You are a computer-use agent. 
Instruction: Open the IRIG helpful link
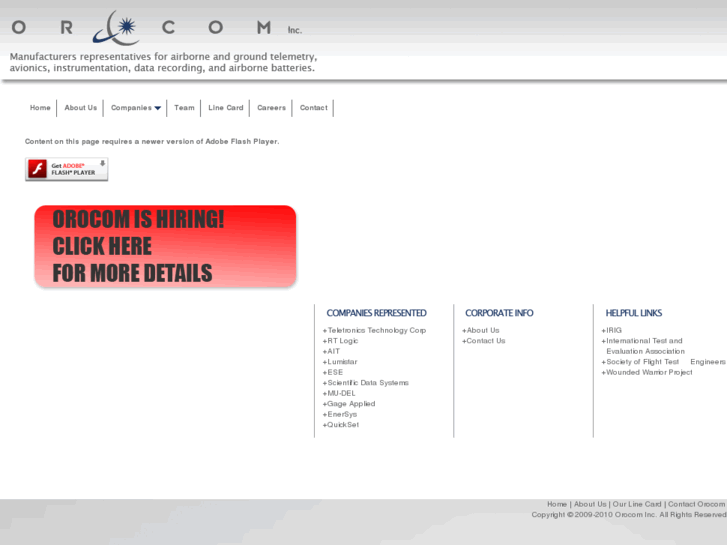(612, 330)
